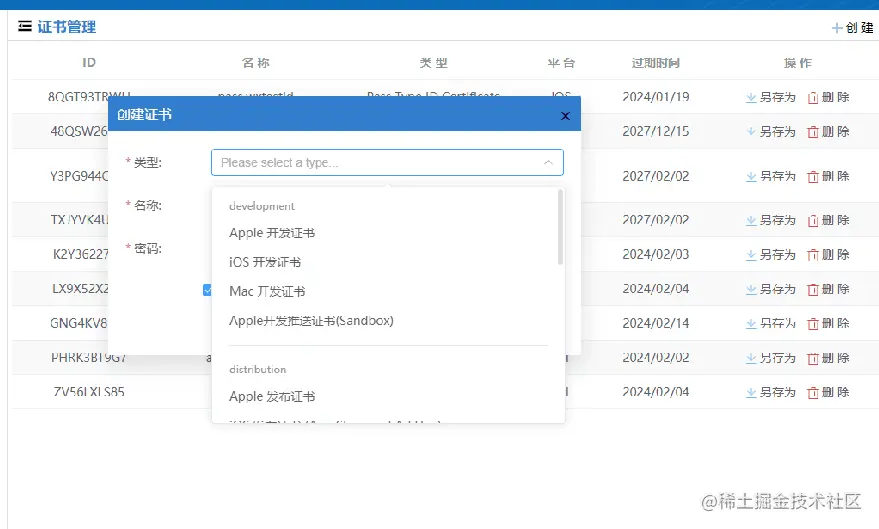Click the hamburger menu icon beside 证书管理
879x529 pixels.
(25, 26)
